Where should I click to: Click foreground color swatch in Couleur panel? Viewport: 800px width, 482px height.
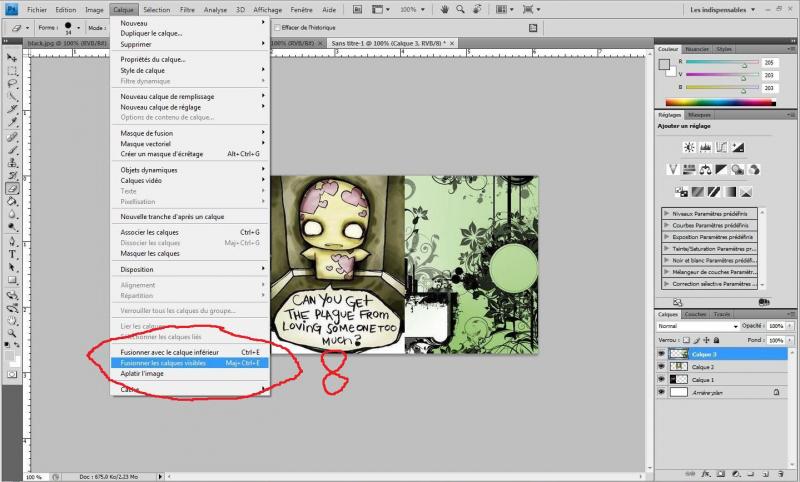click(664, 64)
